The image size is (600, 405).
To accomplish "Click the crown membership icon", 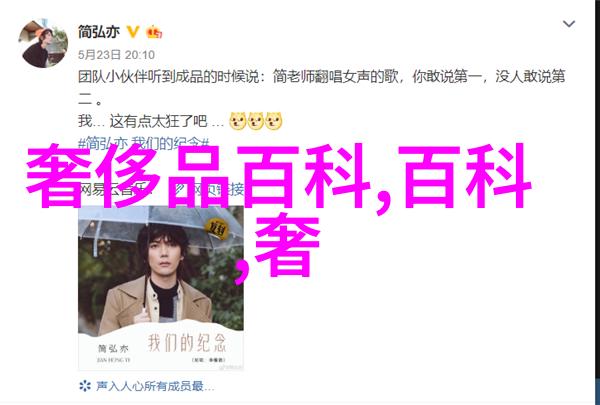I will coord(154,32).
